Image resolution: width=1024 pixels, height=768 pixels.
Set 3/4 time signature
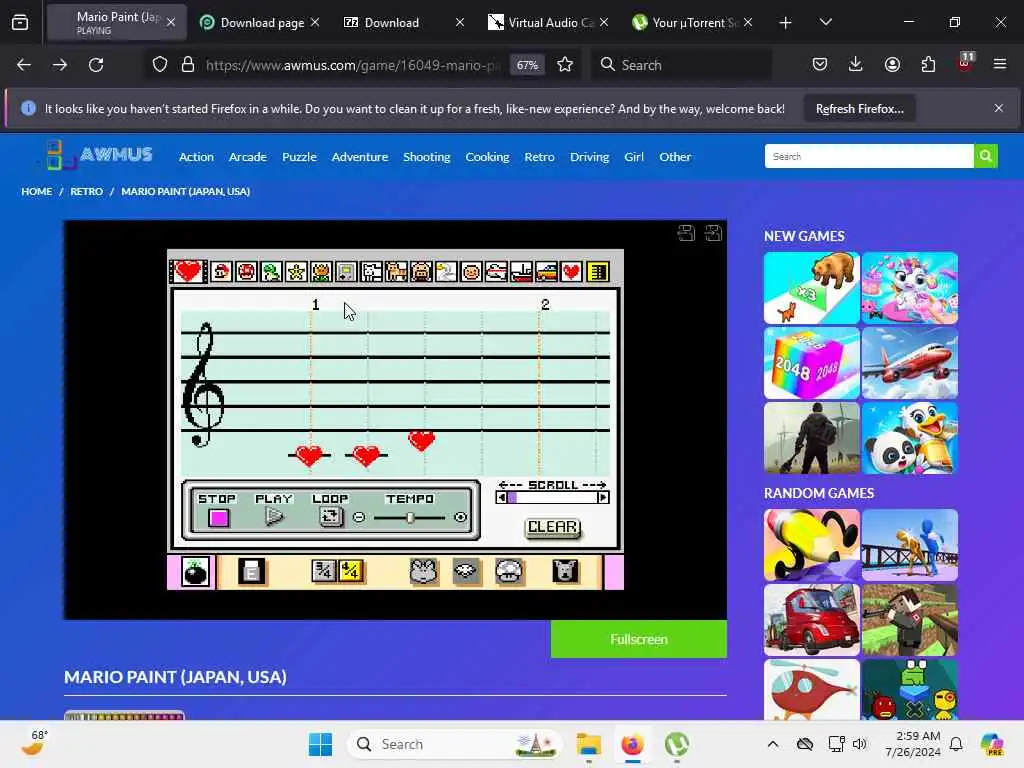click(x=324, y=571)
